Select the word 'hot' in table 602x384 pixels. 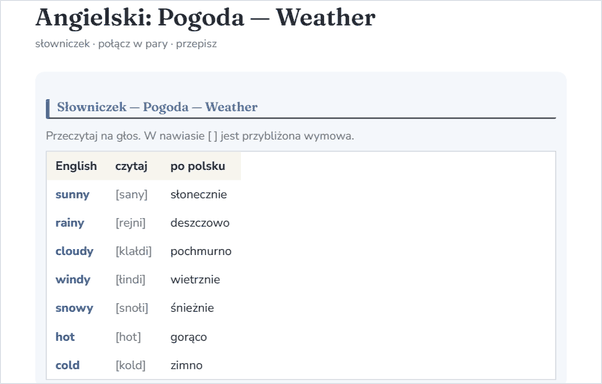coord(65,337)
